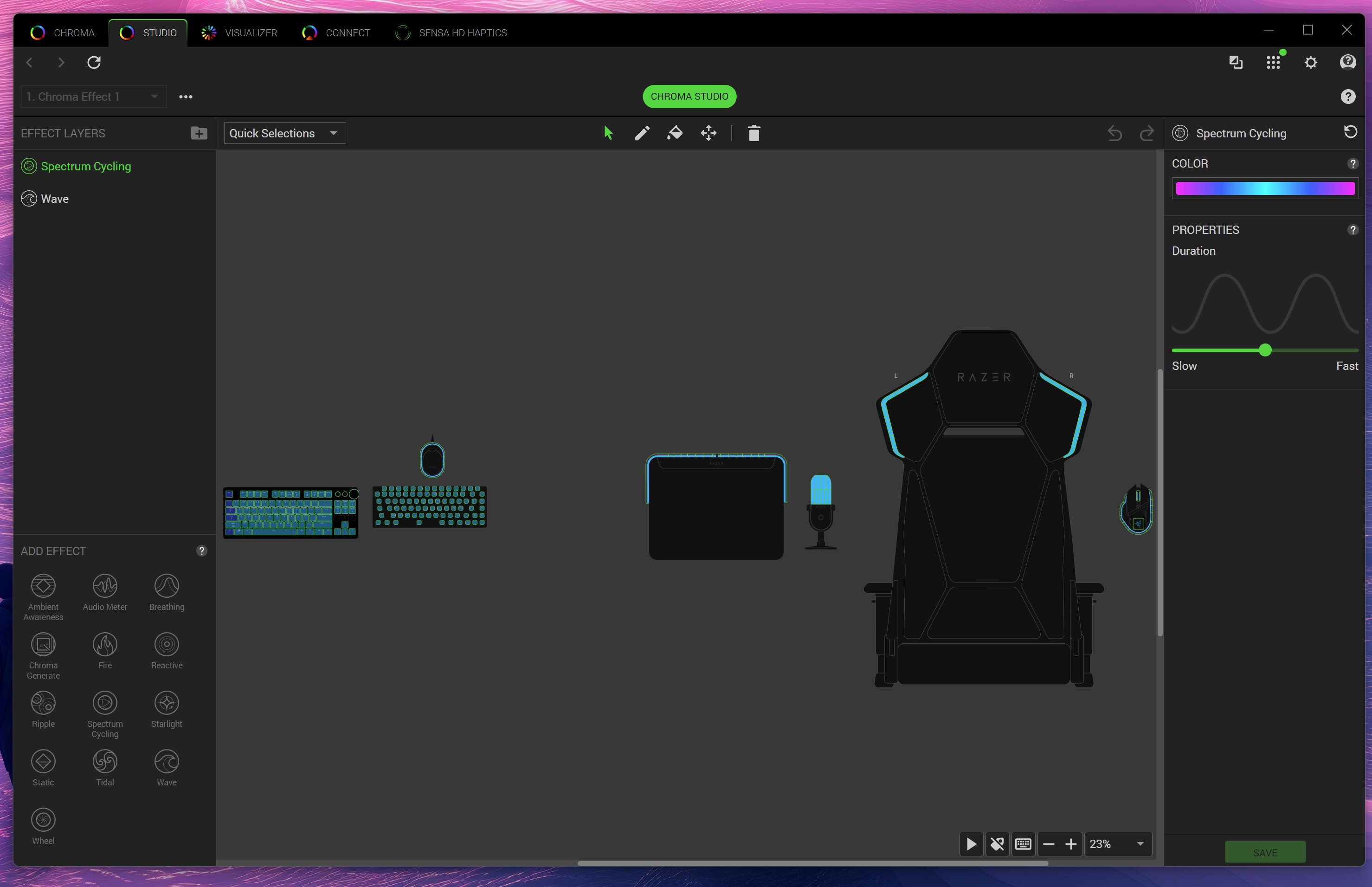This screenshot has height=887, width=1372.
Task: Toggle the keyboard view button
Action: (x=1023, y=844)
